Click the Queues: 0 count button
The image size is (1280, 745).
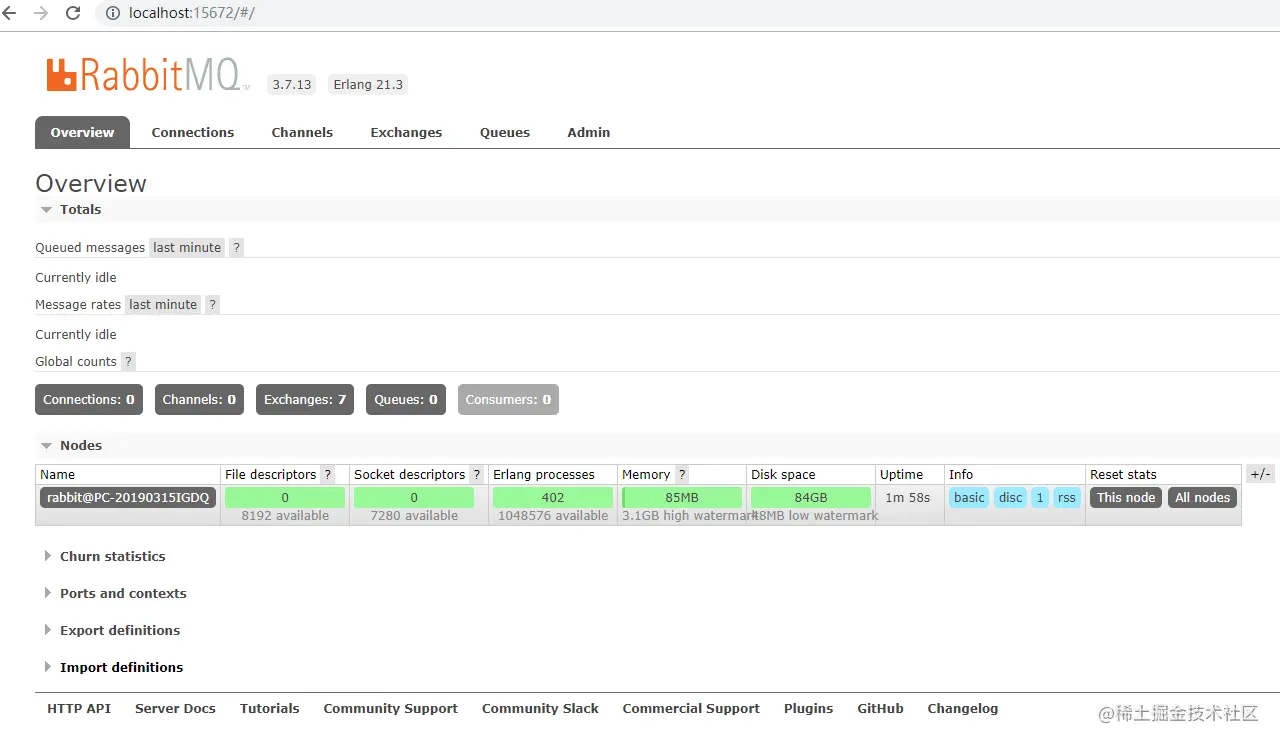pyautogui.click(x=406, y=400)
